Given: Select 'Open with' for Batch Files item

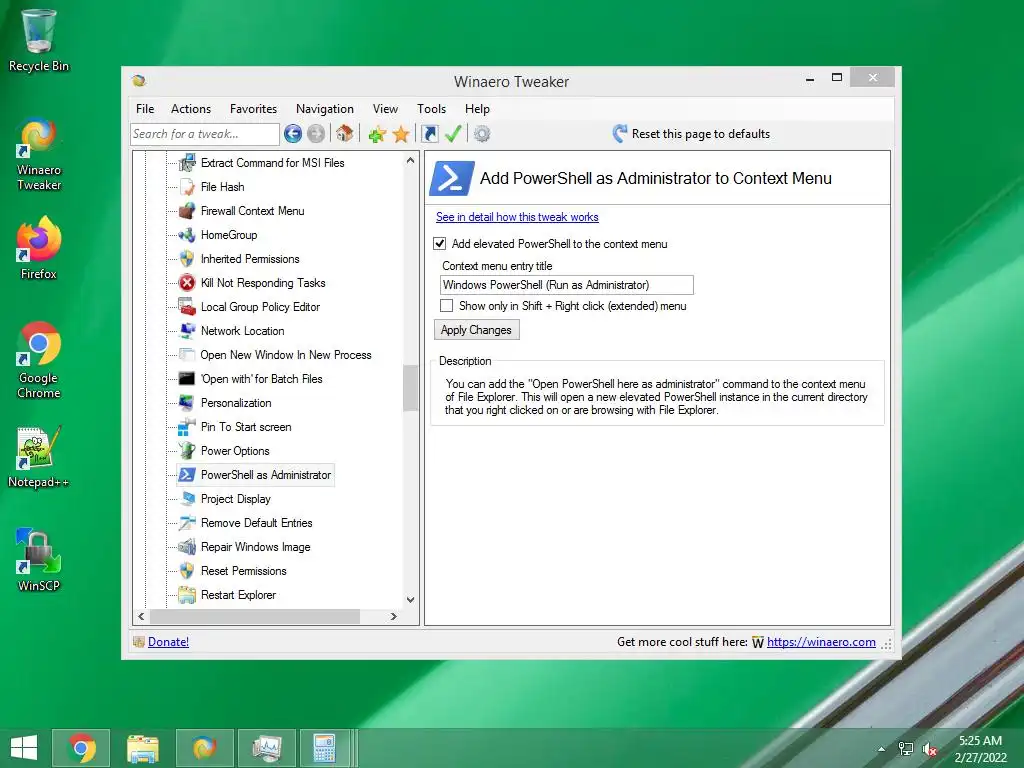Looking at the screenshot, I should (261, 379).
